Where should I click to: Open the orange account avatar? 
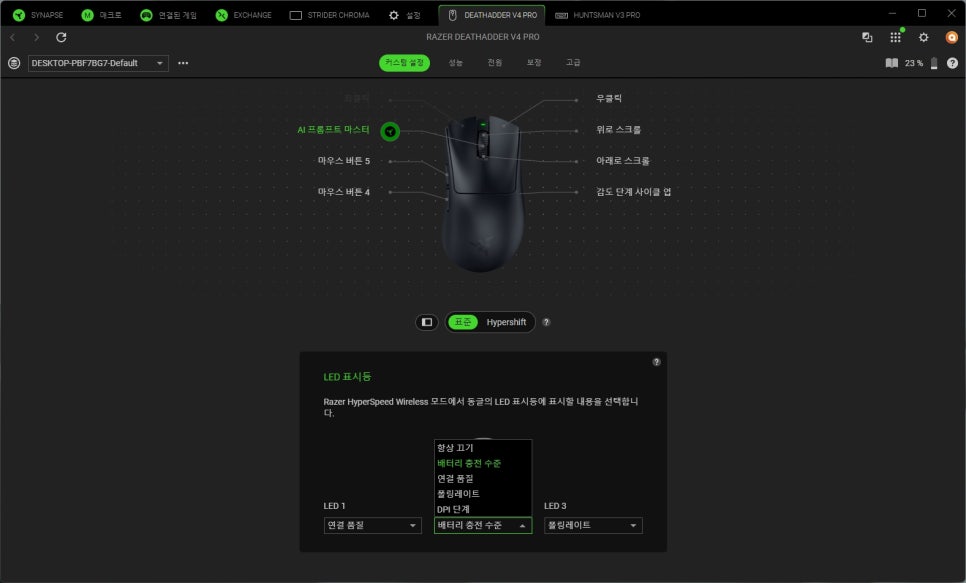[952, 38]
